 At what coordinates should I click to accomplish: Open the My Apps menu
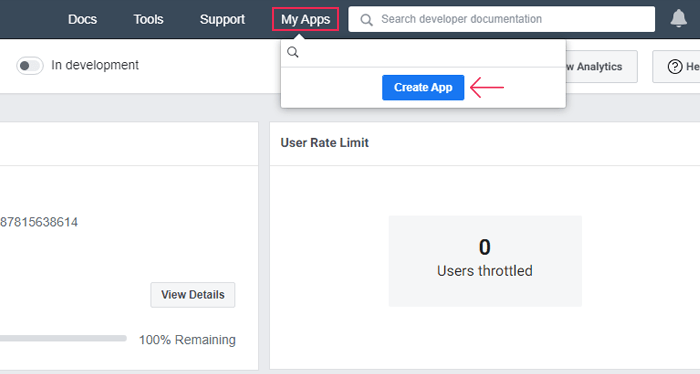(305, 19)
